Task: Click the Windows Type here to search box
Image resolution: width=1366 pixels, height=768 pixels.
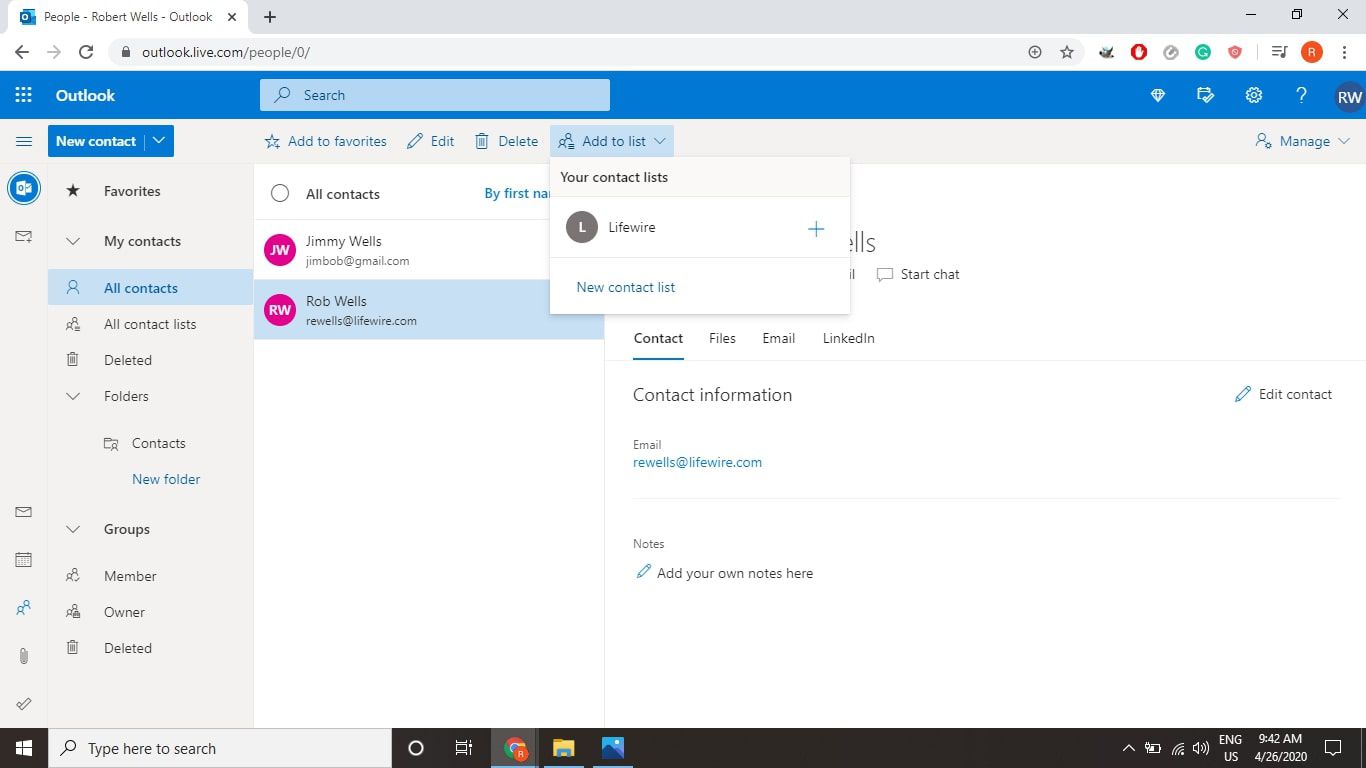Action: tap(220, 748)
